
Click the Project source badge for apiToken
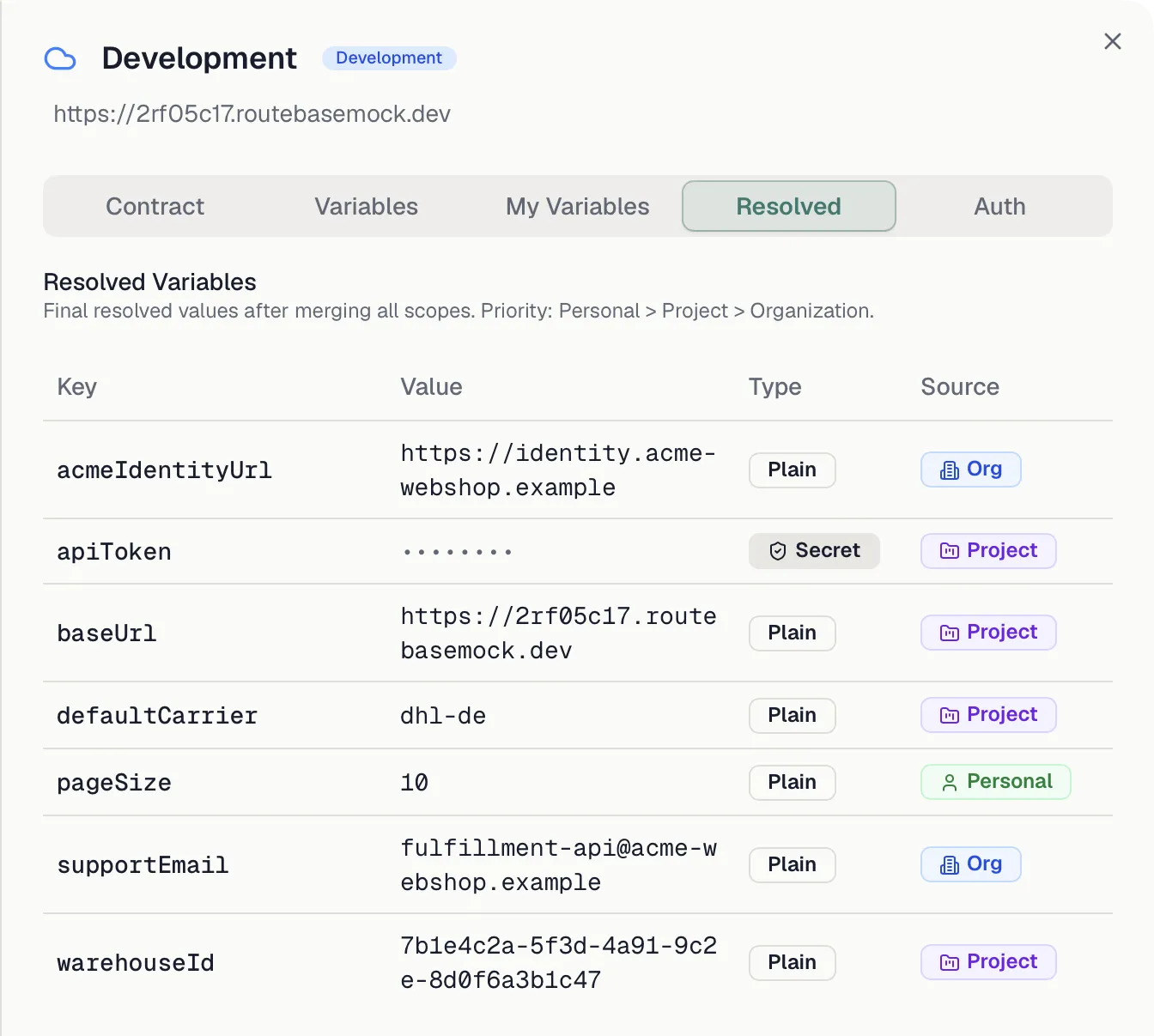click(x=988, y=551)
